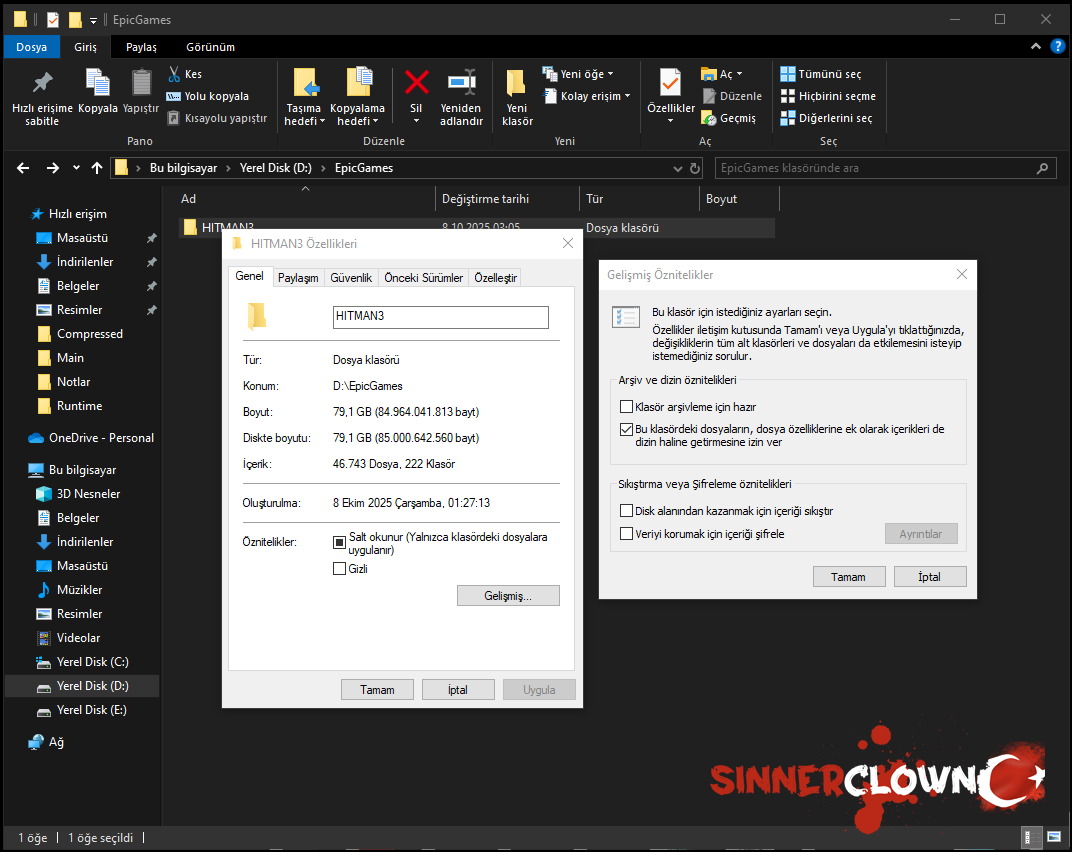
Task: Click the refresh icon beside address bar
Action: (x=695, y=168)
